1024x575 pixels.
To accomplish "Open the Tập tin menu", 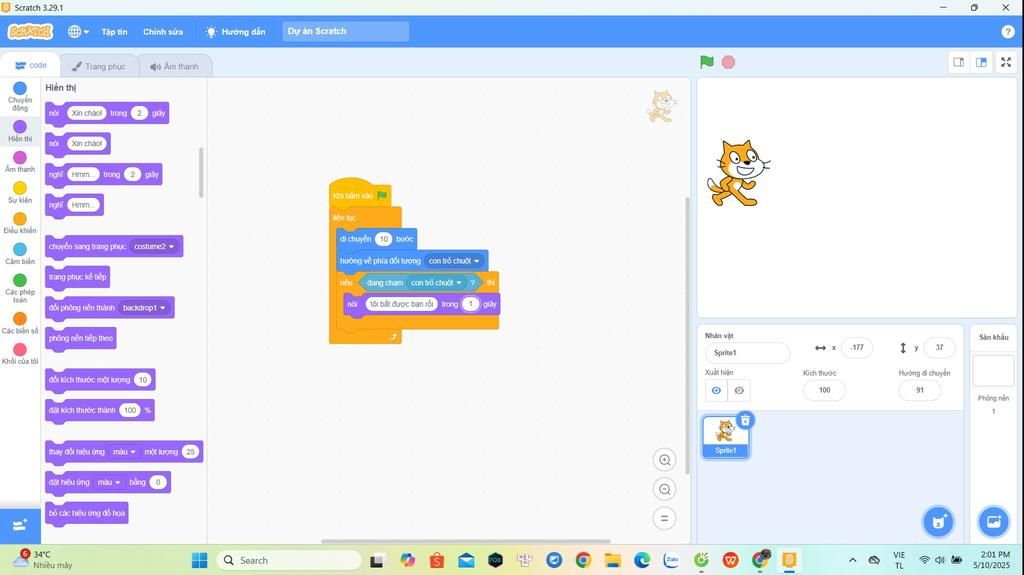I will [114, 31].
